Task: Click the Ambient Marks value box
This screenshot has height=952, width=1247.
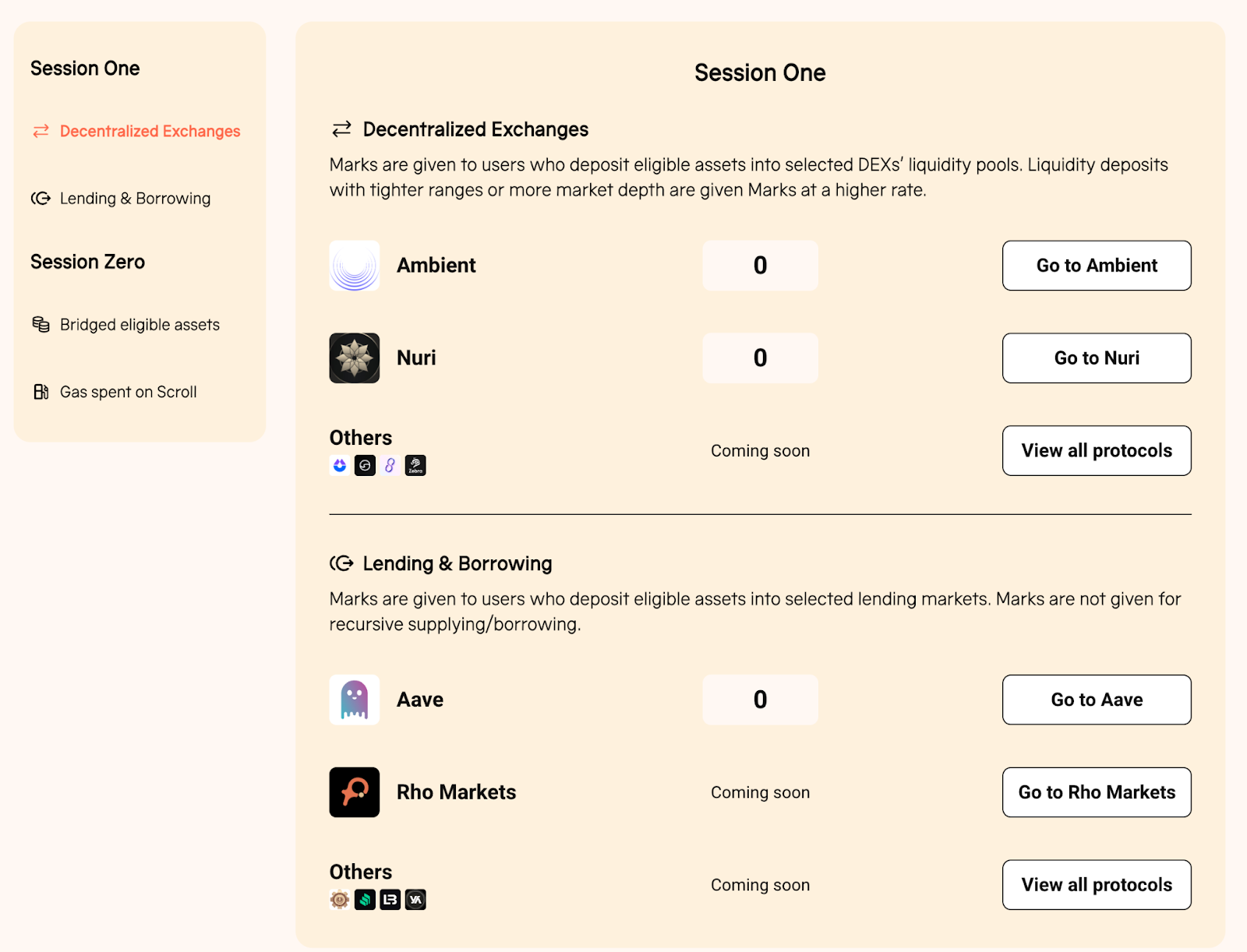Action: tap(761, 266)
